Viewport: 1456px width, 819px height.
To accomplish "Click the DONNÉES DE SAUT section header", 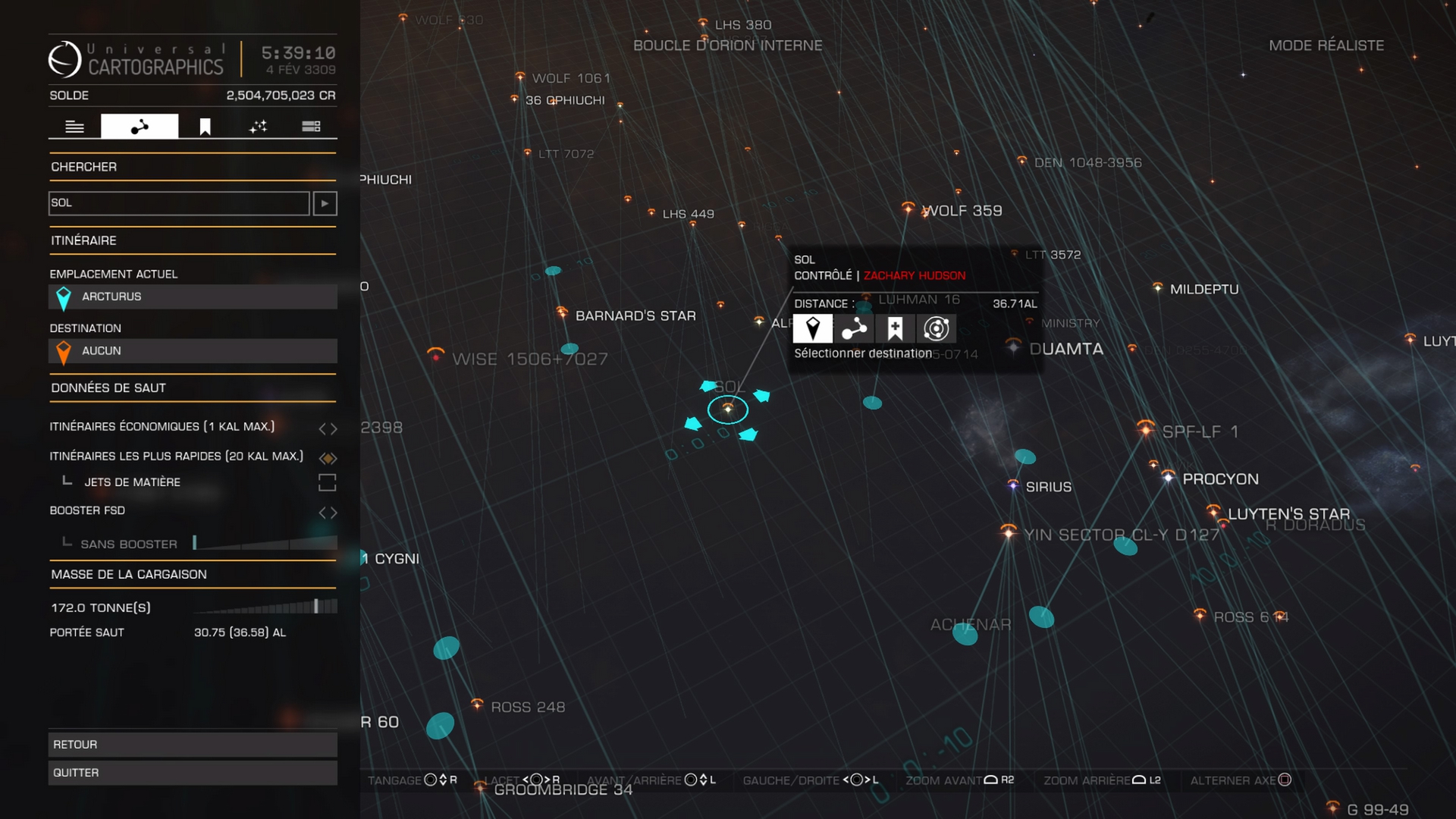I will pos(108,388).
